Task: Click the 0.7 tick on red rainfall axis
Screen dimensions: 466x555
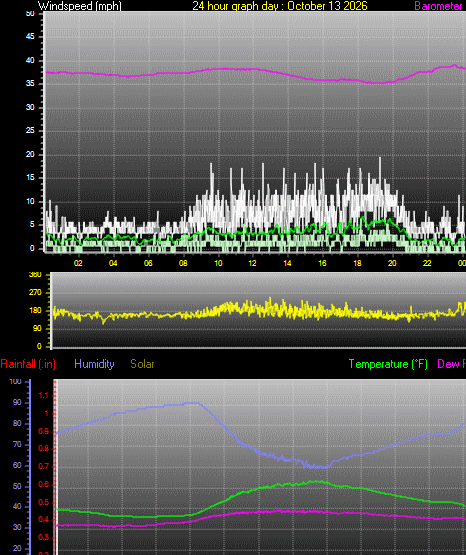Action: click(x=44, y=467)
